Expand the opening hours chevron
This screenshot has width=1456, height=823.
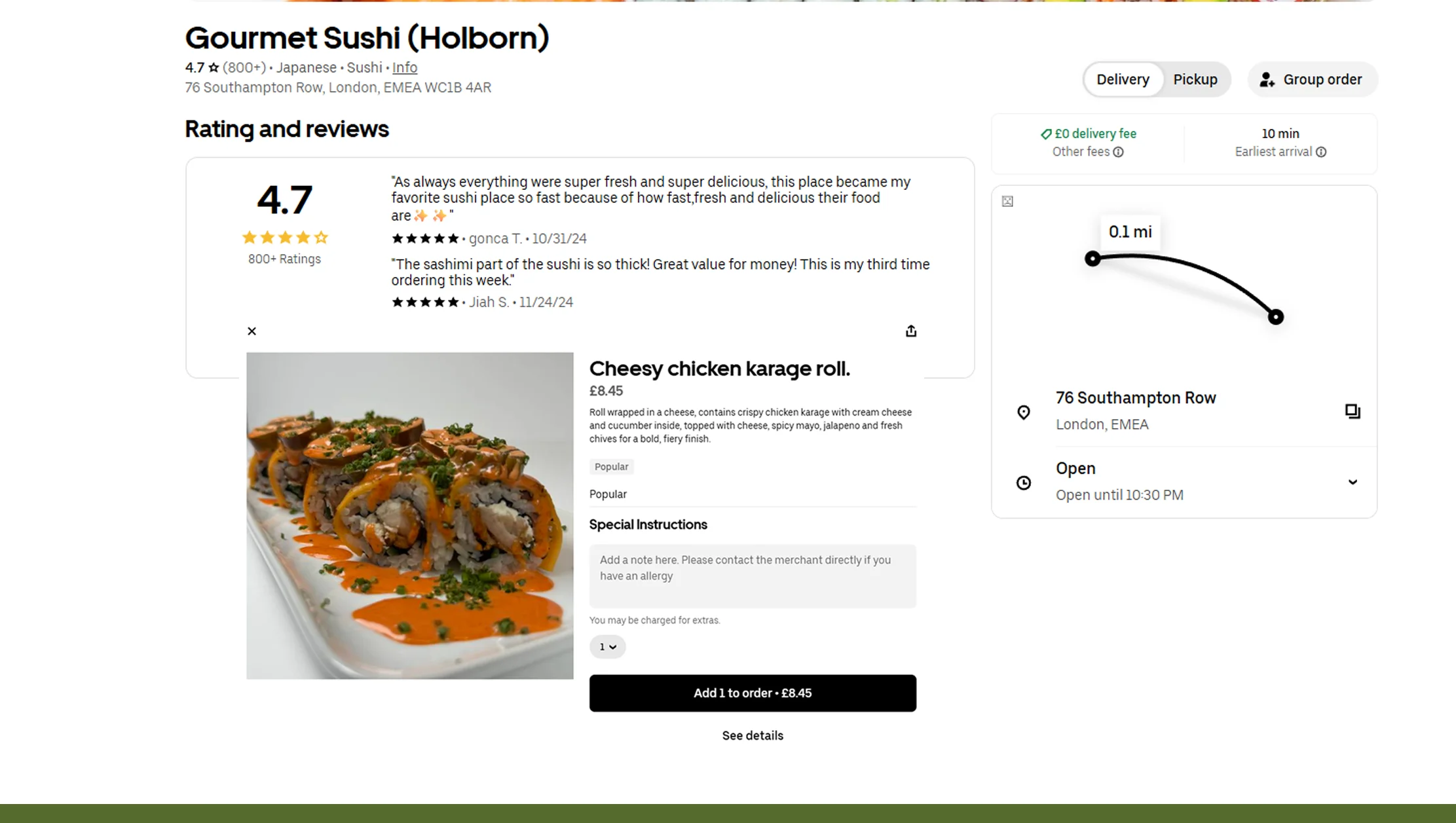click(1352, 483)
